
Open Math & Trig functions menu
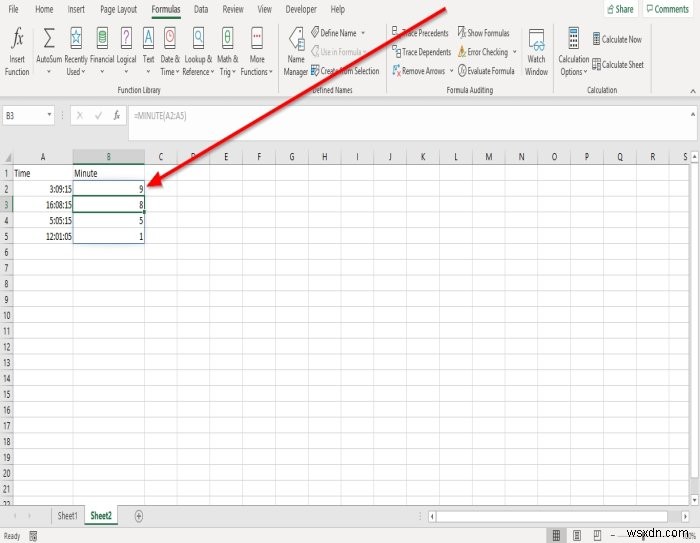[x=227, y=51]
